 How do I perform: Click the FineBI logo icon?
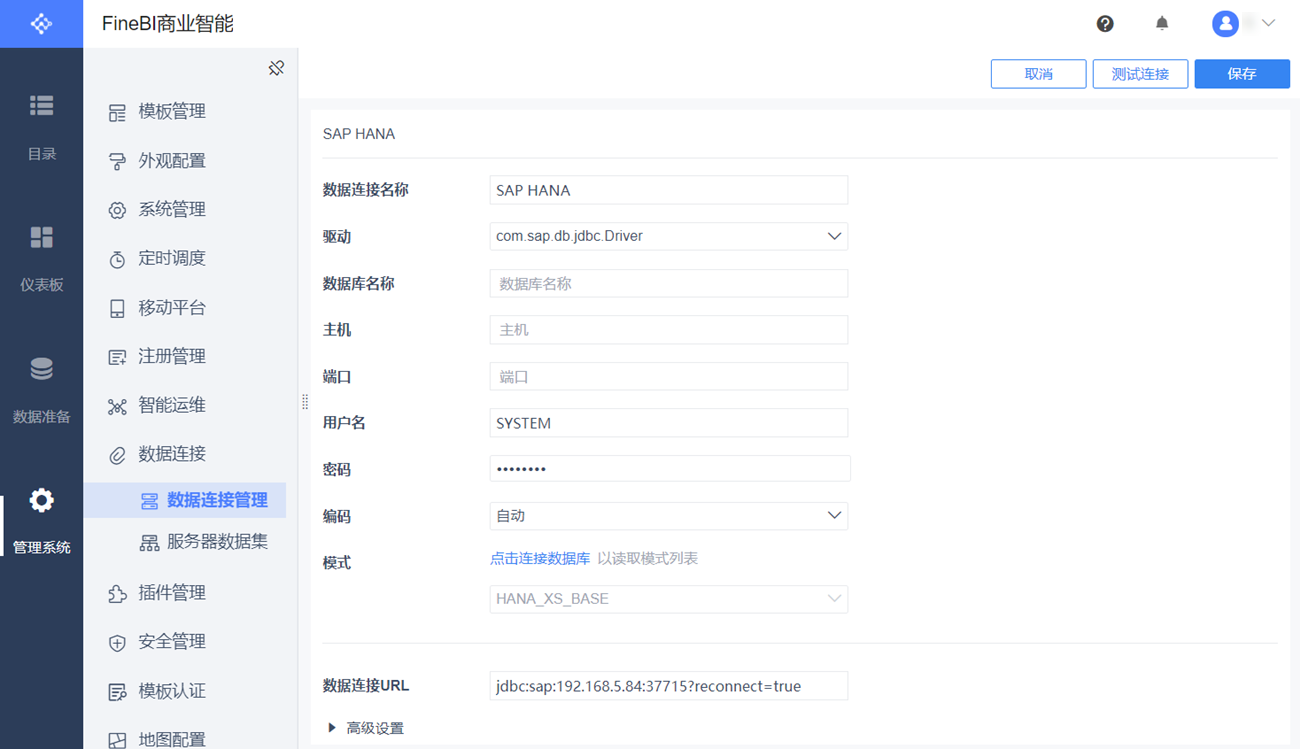point(41,23)
